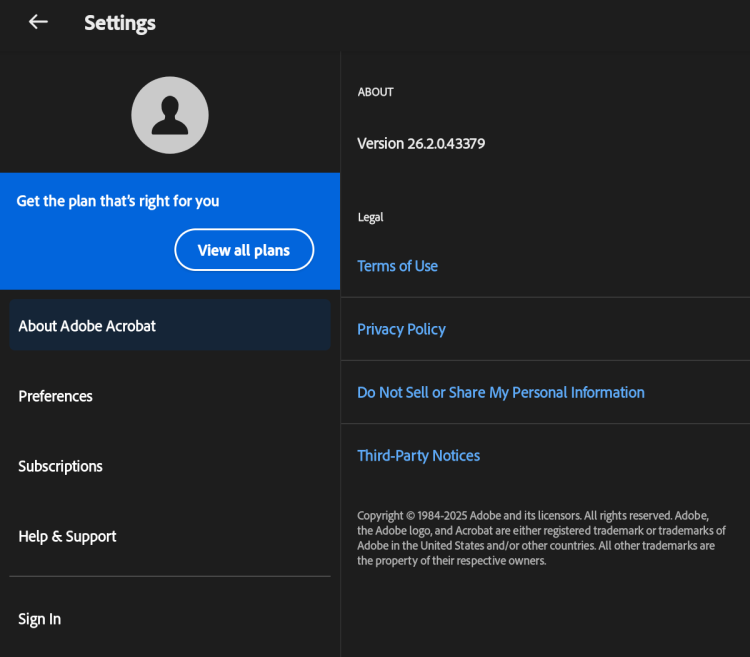
Task: Click Sign In
Action: point(170,619)
